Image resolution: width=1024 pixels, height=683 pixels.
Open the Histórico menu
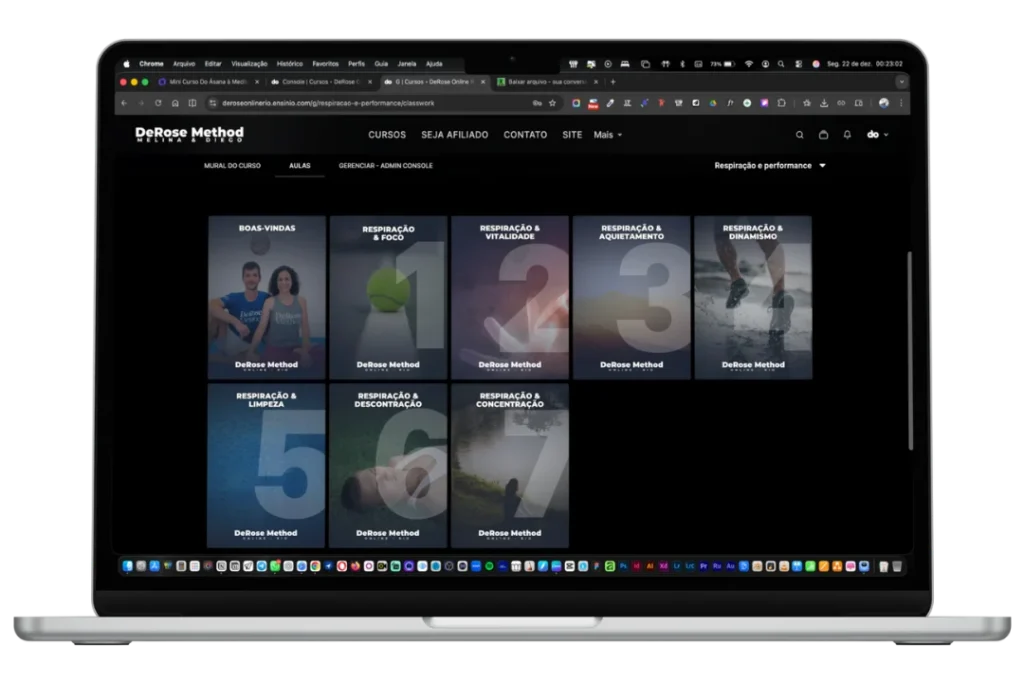click(x=289, y=64)
